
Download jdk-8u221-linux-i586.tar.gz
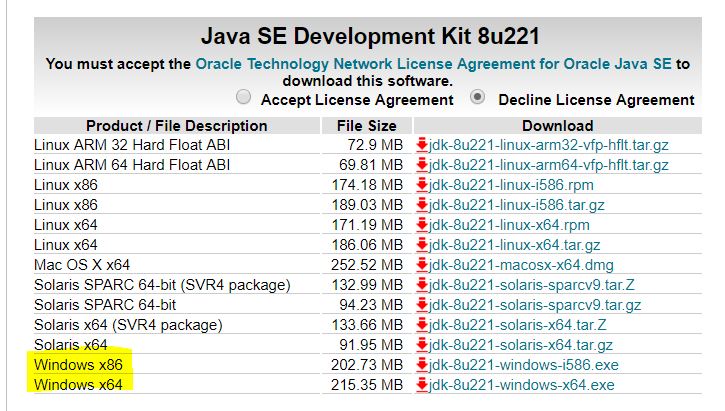(x=516, y=205)
